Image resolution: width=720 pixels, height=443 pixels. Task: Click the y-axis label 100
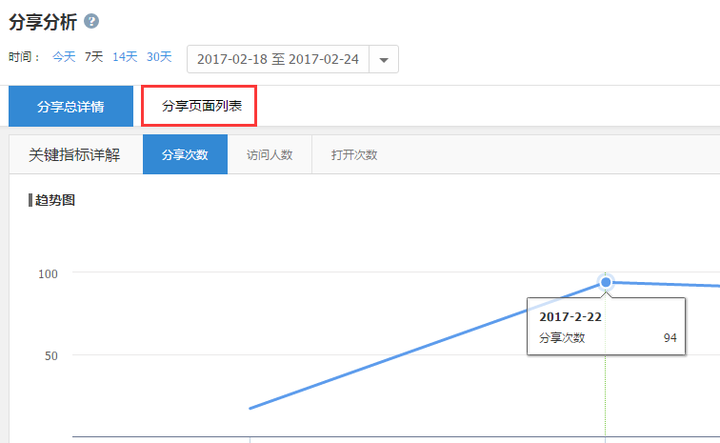pyautogui.click(x=48, y=274)
